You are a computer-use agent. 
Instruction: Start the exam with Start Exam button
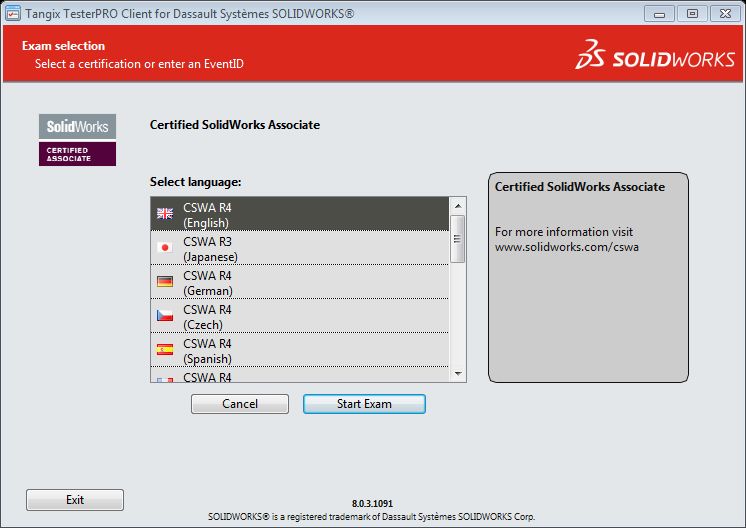click(364, 404)
